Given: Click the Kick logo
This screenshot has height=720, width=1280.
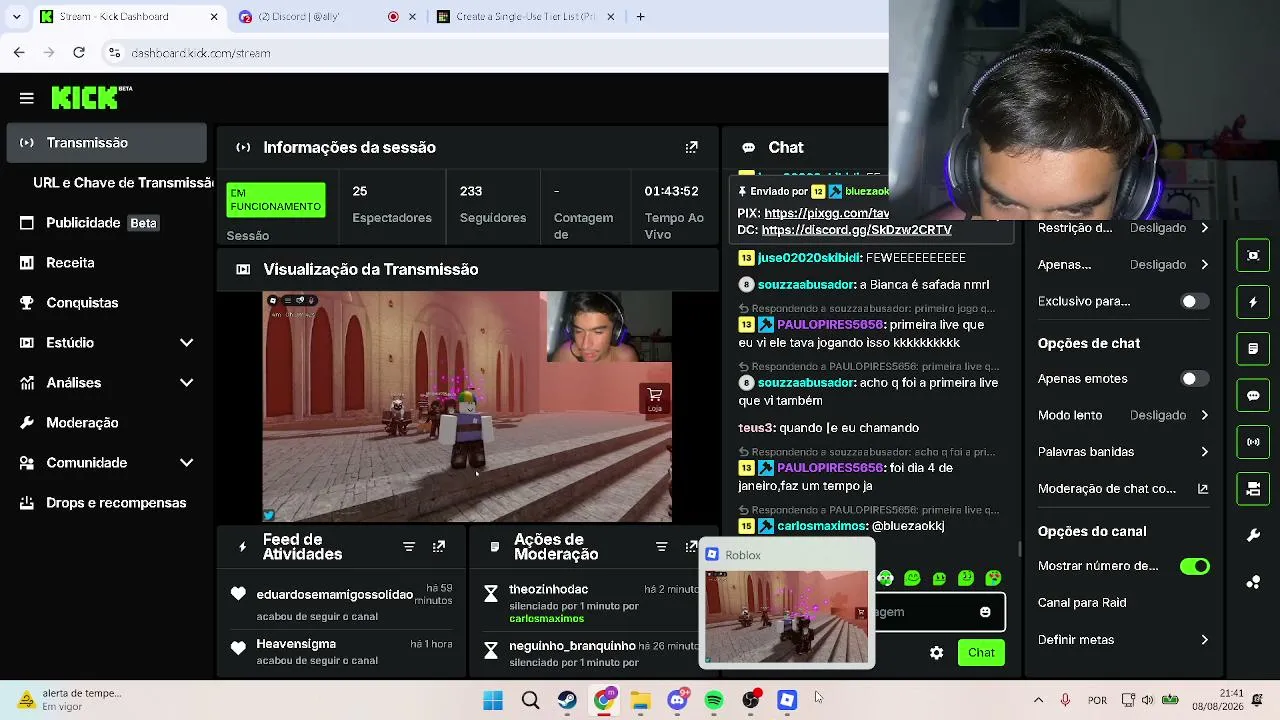Looking at the screenshot, I should (x=91, y=97).
